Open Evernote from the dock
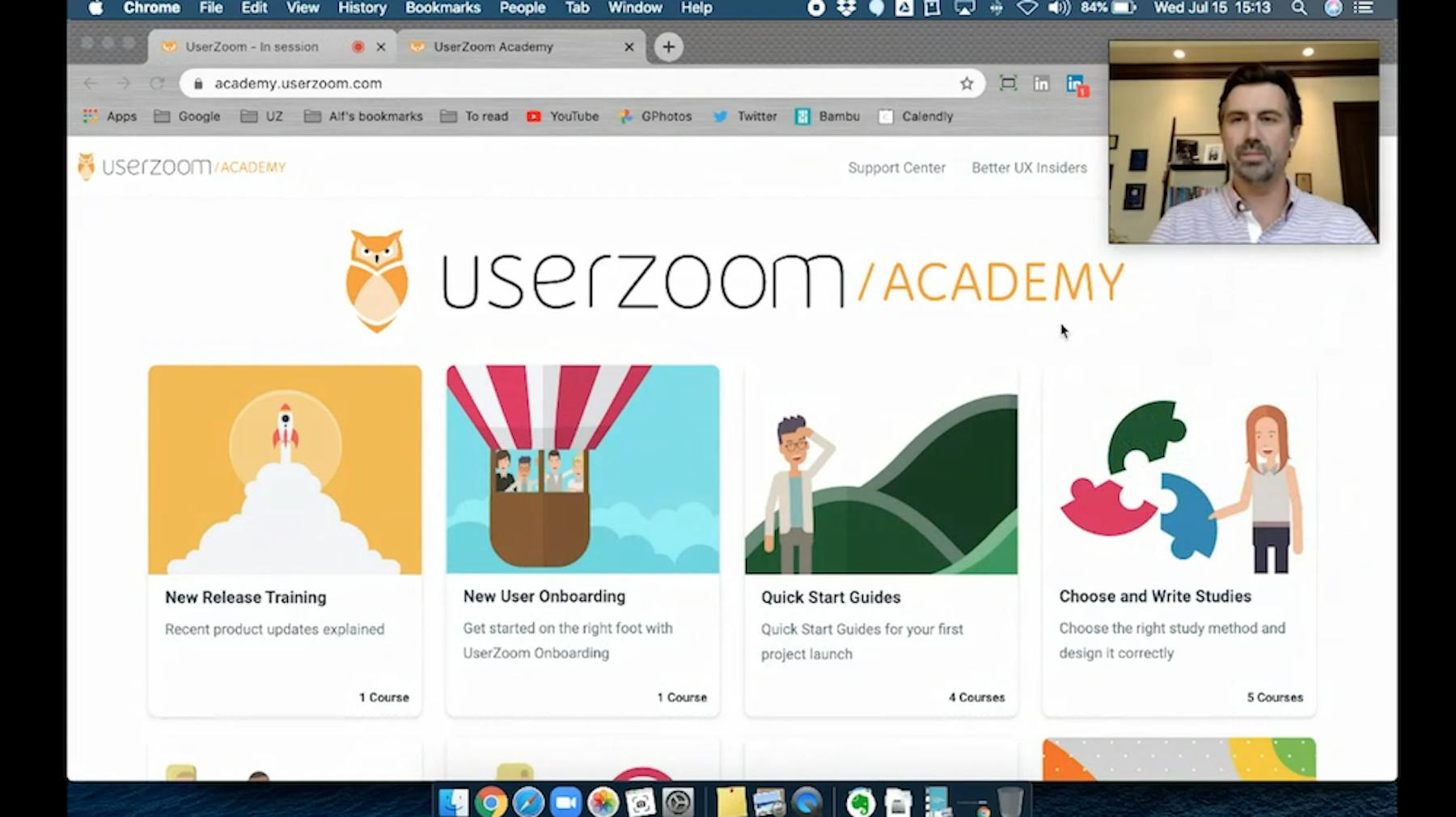 (x=861, y=802)
